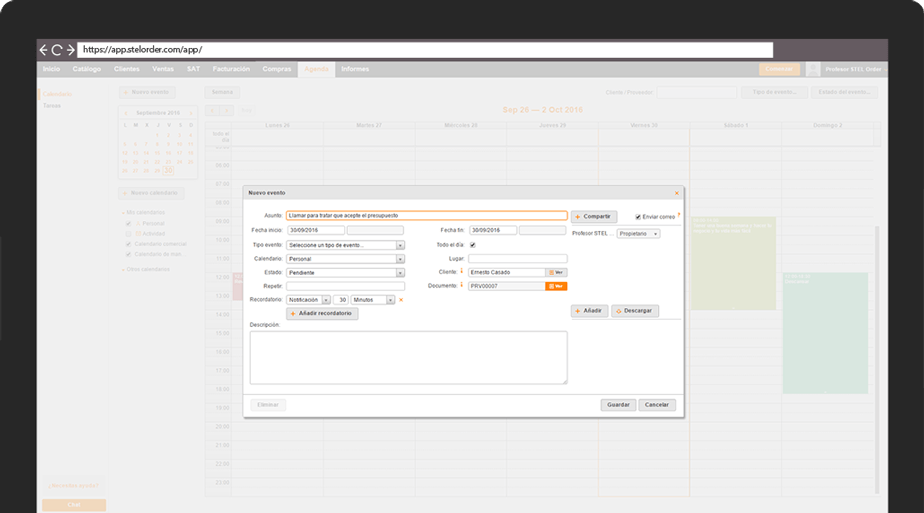Click the Lugar input field
This screenshot has width=924, height=513.
(x=518, y=259)
